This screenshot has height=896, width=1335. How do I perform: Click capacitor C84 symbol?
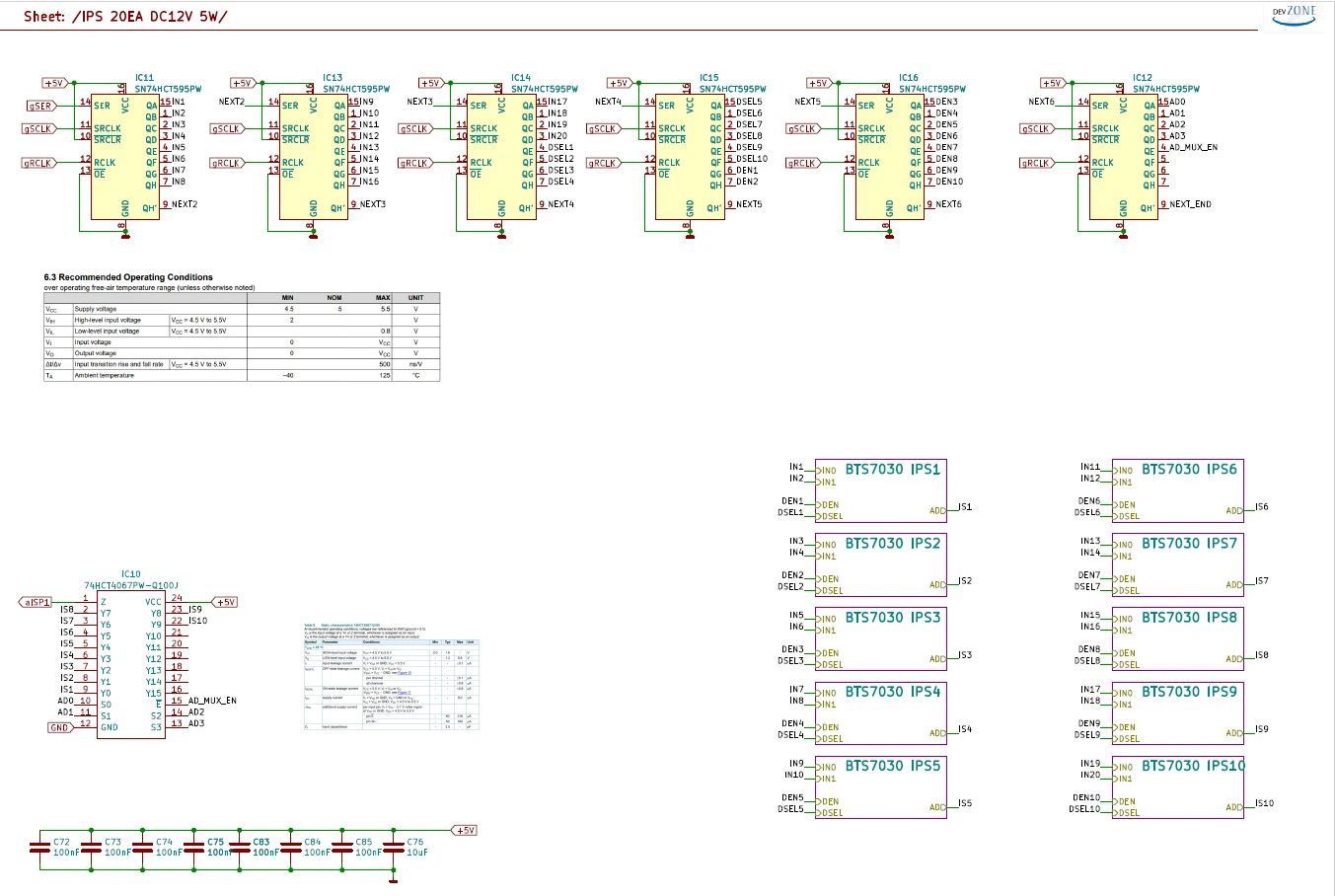[290, 848]
